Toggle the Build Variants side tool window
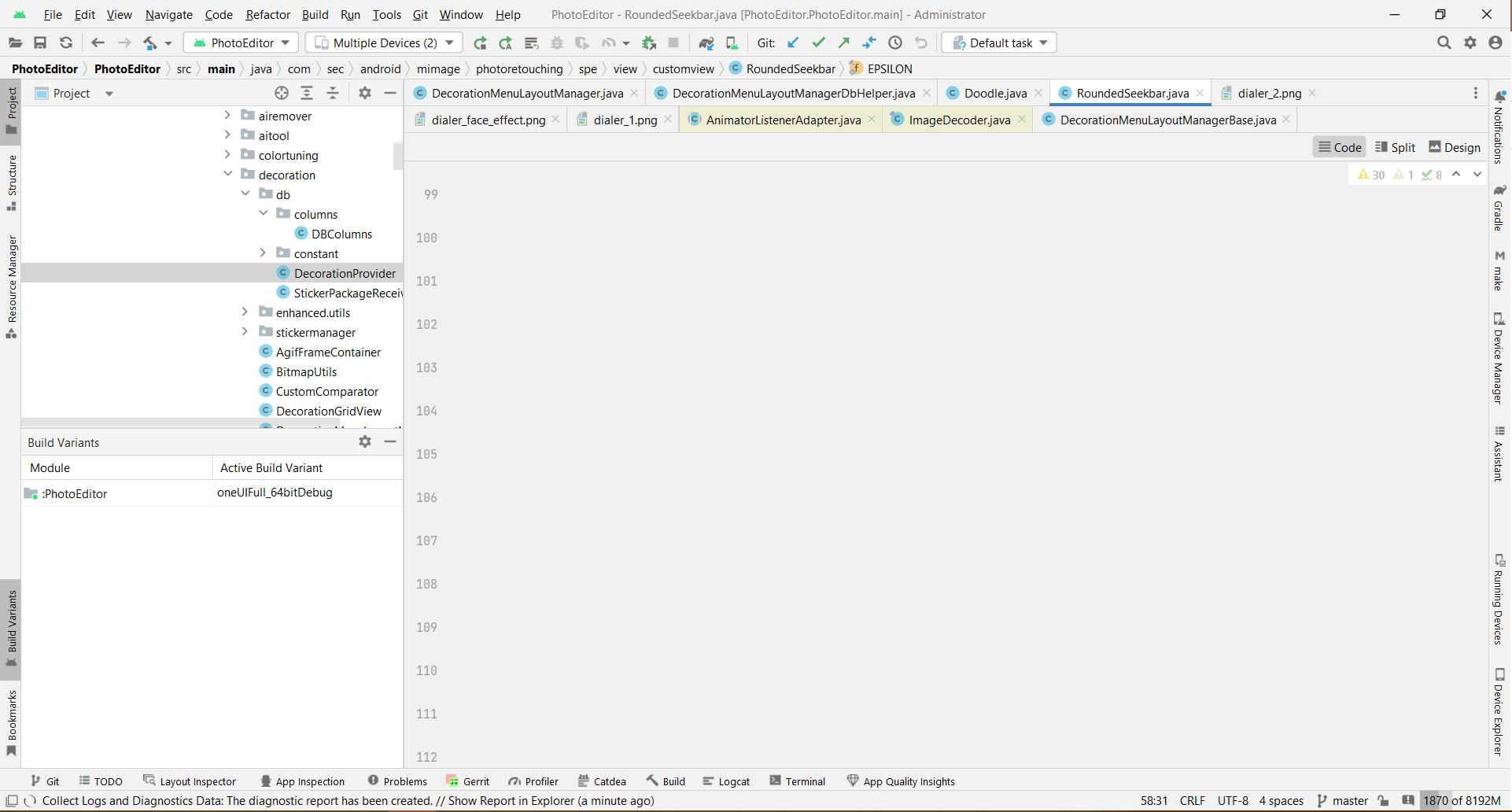1512x812 pixels. 11,626
